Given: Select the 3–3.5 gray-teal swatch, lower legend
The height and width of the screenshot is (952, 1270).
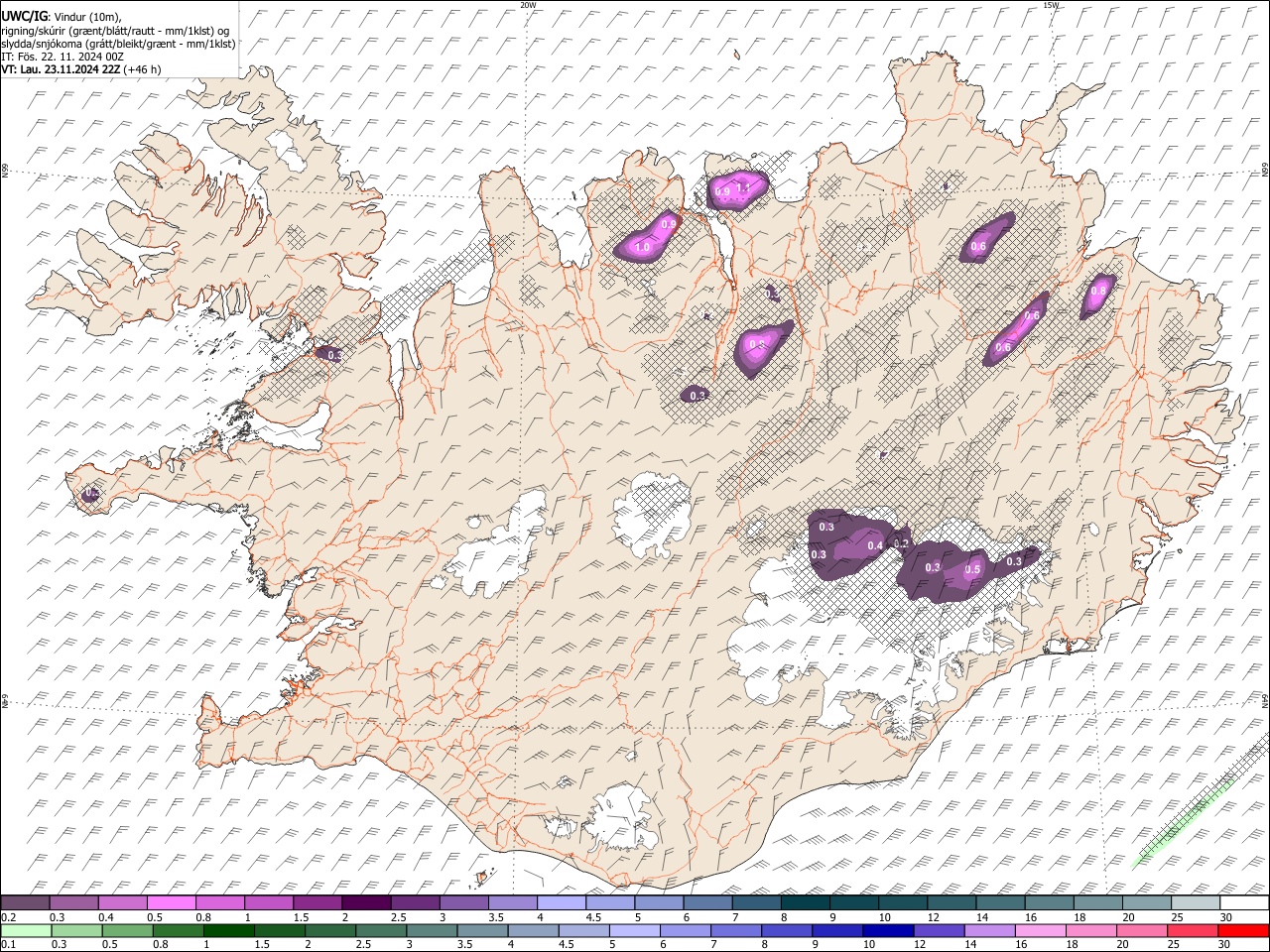Looking at the screenshot, I should 432,930.
